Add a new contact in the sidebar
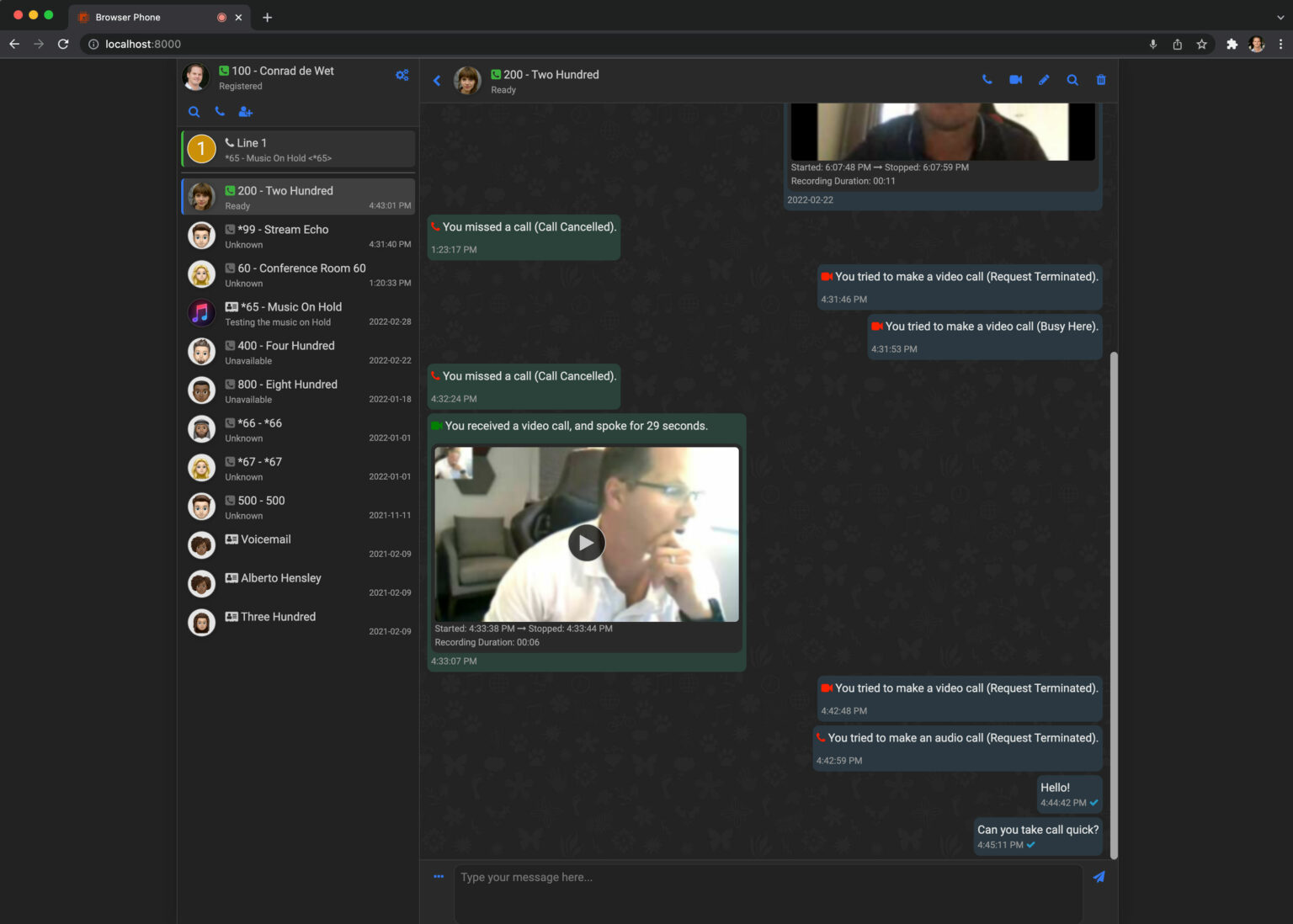The width and height of the screenshot is (1293, 924). [245, 111]
